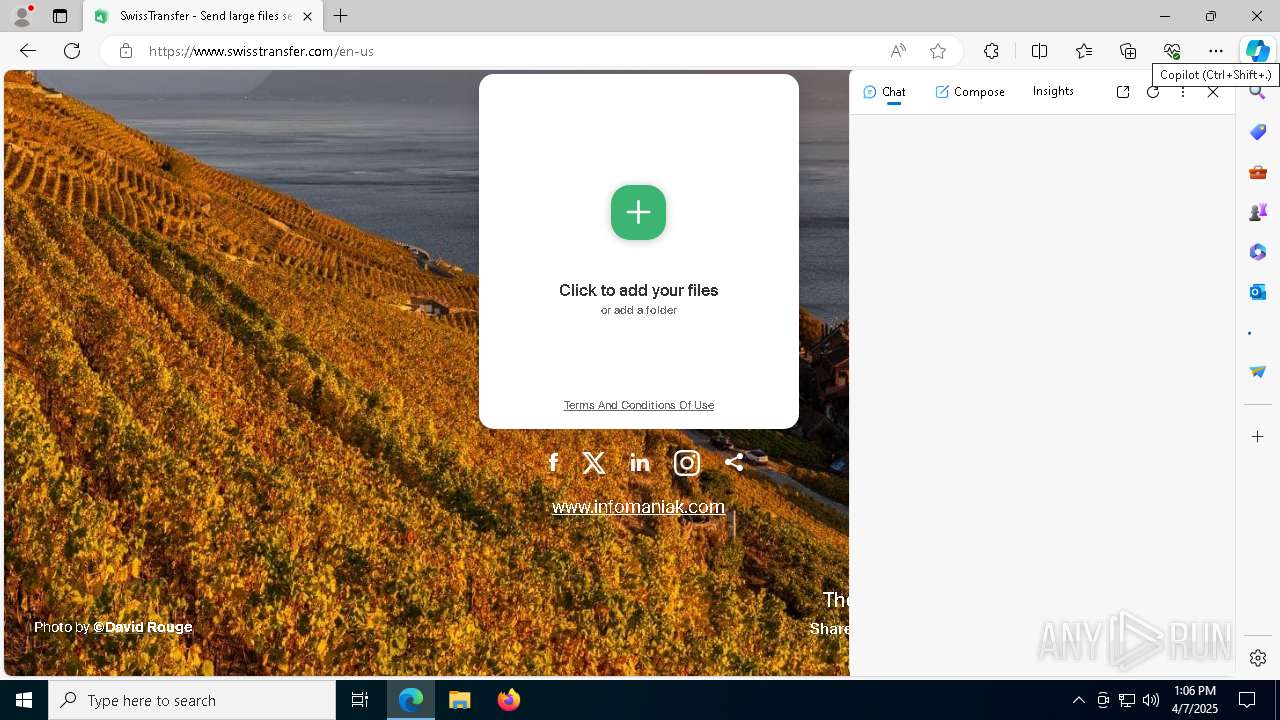Click the taskbar search box
The width and height of the screenshot is (1280, 720).
[x=192, y=700]
